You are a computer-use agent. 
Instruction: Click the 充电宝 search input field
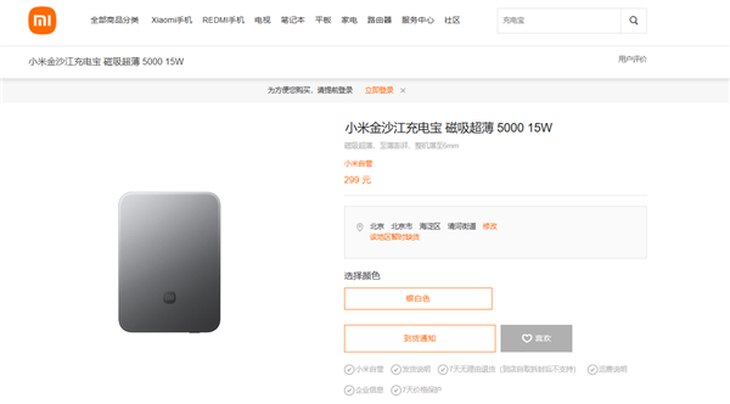coord(557,20)
